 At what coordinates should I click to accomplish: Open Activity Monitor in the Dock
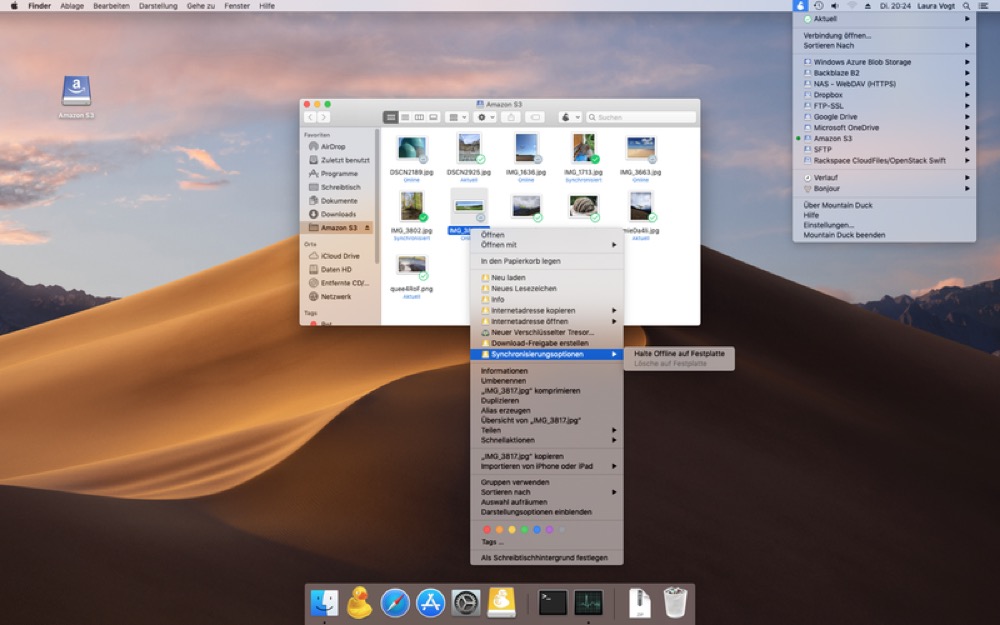pos(588,602)
